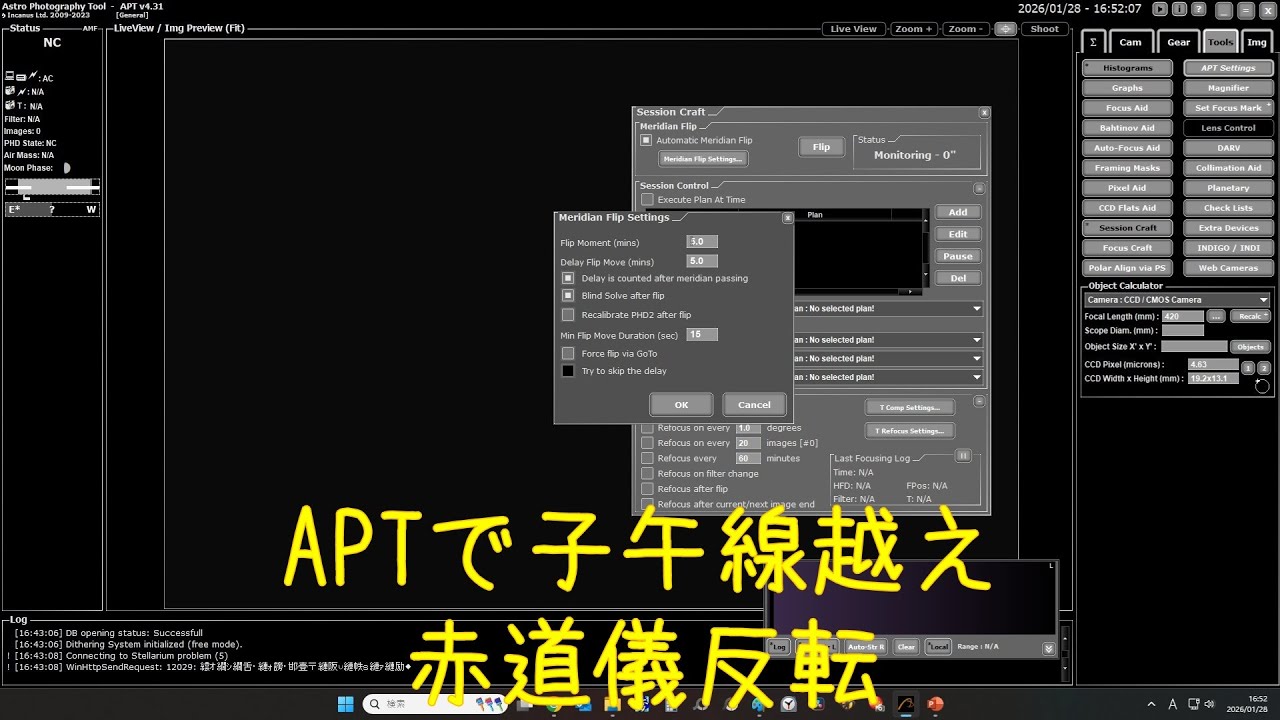Viewport: 1280px width, 720px height.
Task: Open APT Settings
Action: pyautogui.click(x=1228, y=68)
